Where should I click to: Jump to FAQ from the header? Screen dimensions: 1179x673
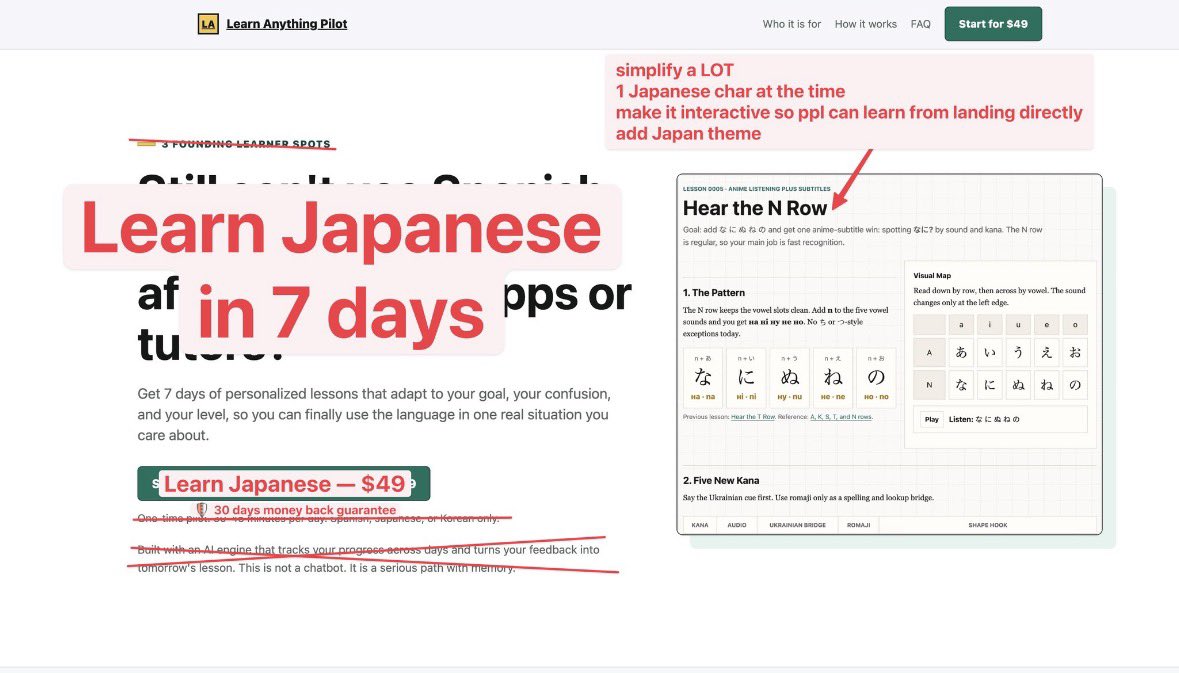920,24
